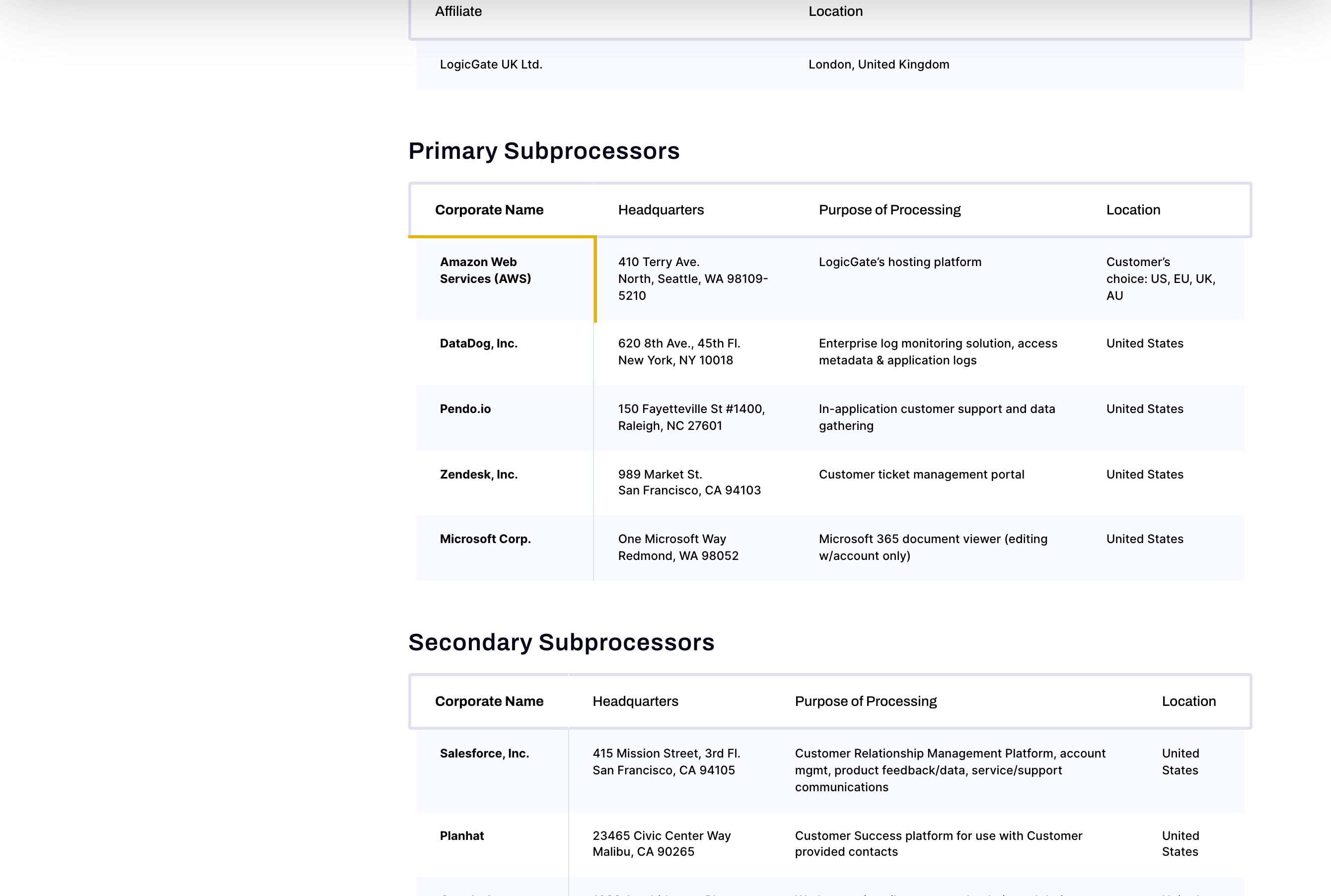Click 'United States' in the Planhat row

click(x=1181, y=843)
